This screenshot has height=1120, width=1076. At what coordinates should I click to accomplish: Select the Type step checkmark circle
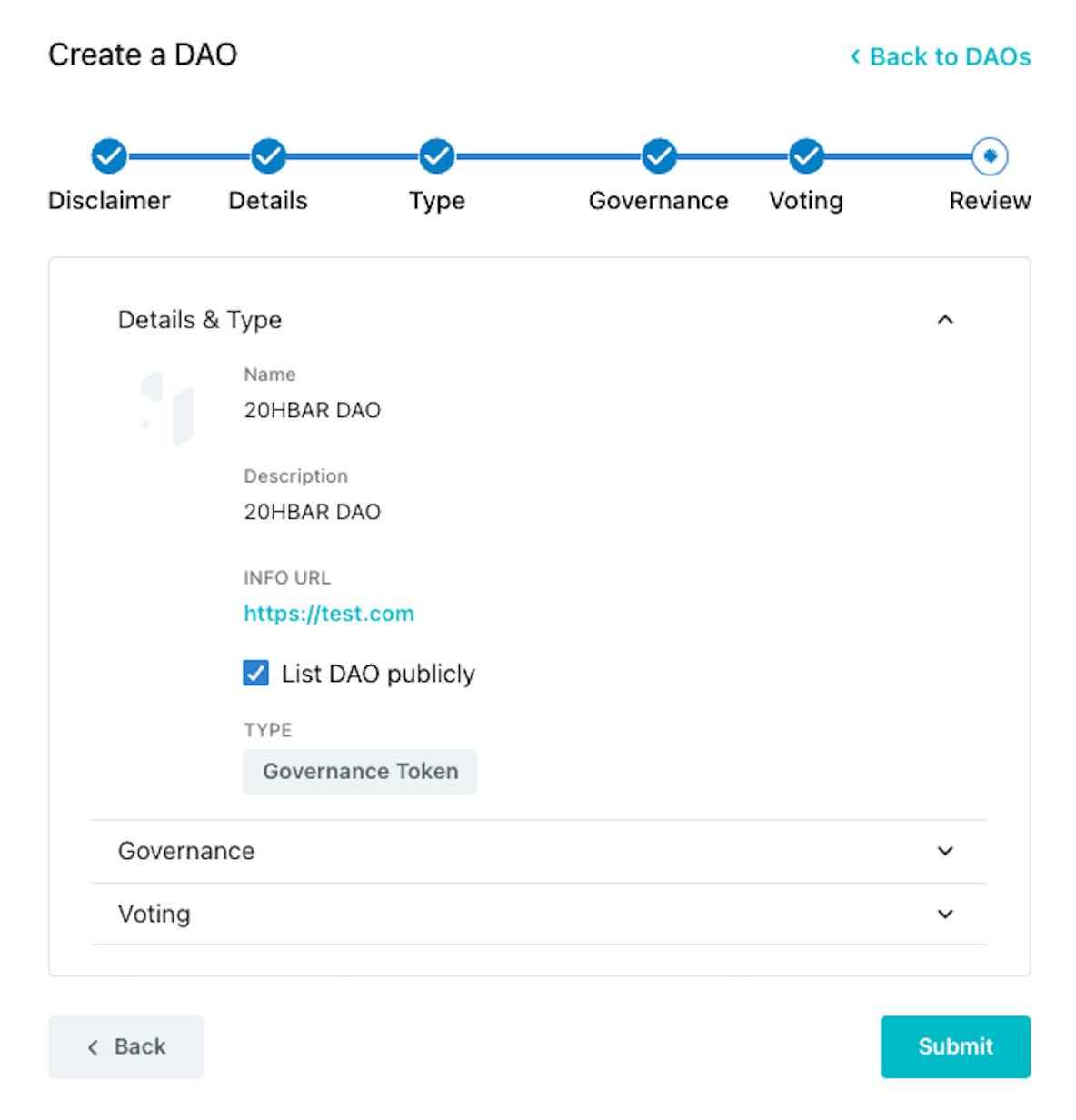[x=437, y=156]
